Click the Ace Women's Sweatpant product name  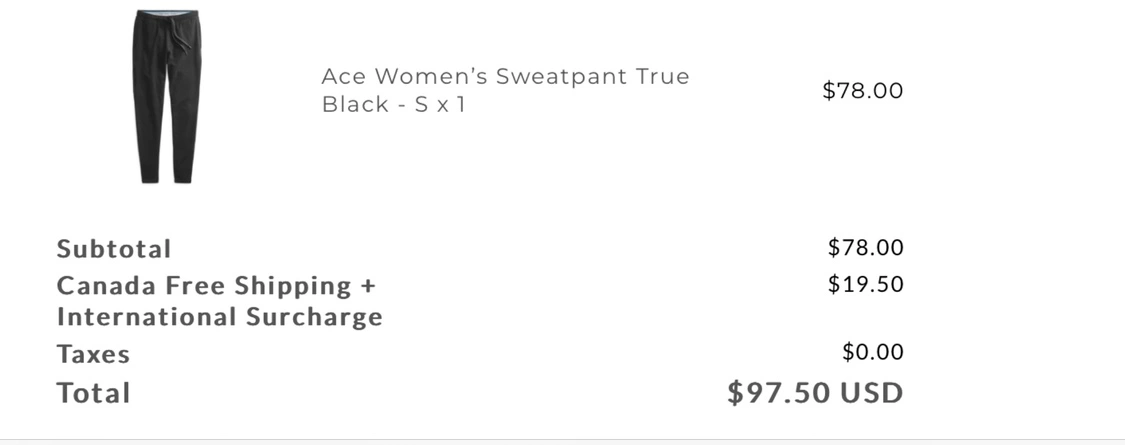coord(505,90)
